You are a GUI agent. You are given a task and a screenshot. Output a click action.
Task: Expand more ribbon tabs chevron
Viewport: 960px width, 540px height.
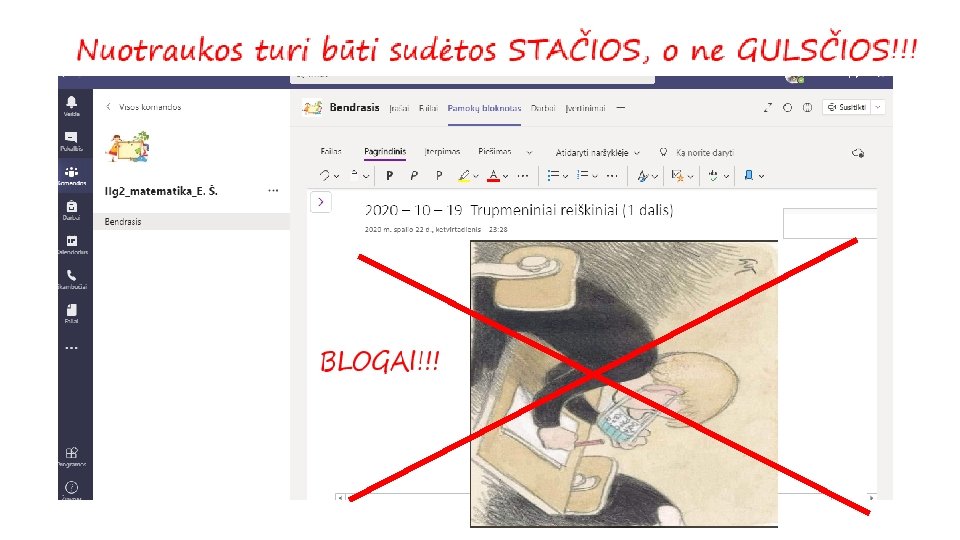point(530,152)
